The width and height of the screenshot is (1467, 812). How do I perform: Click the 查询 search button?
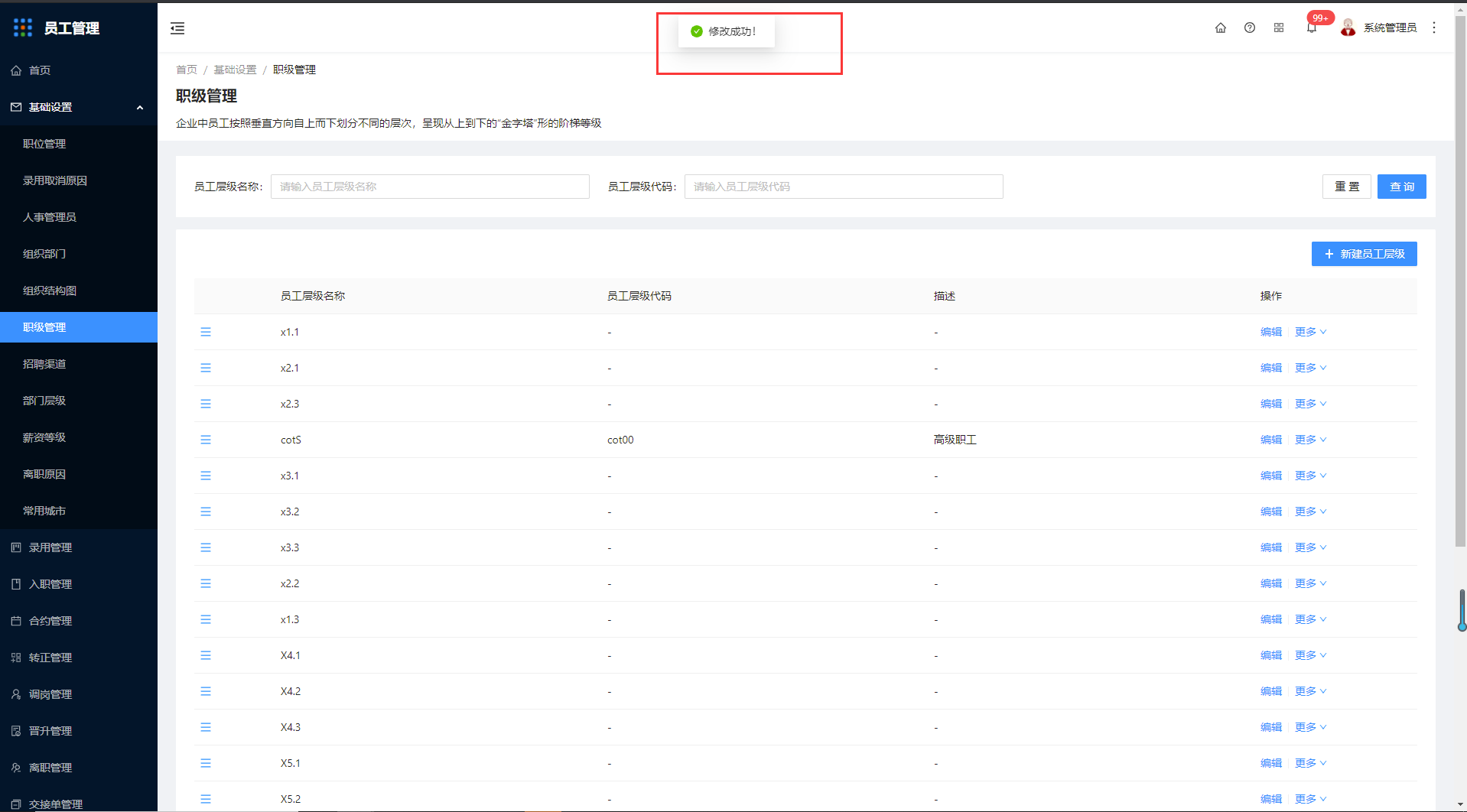(1401, 187)
